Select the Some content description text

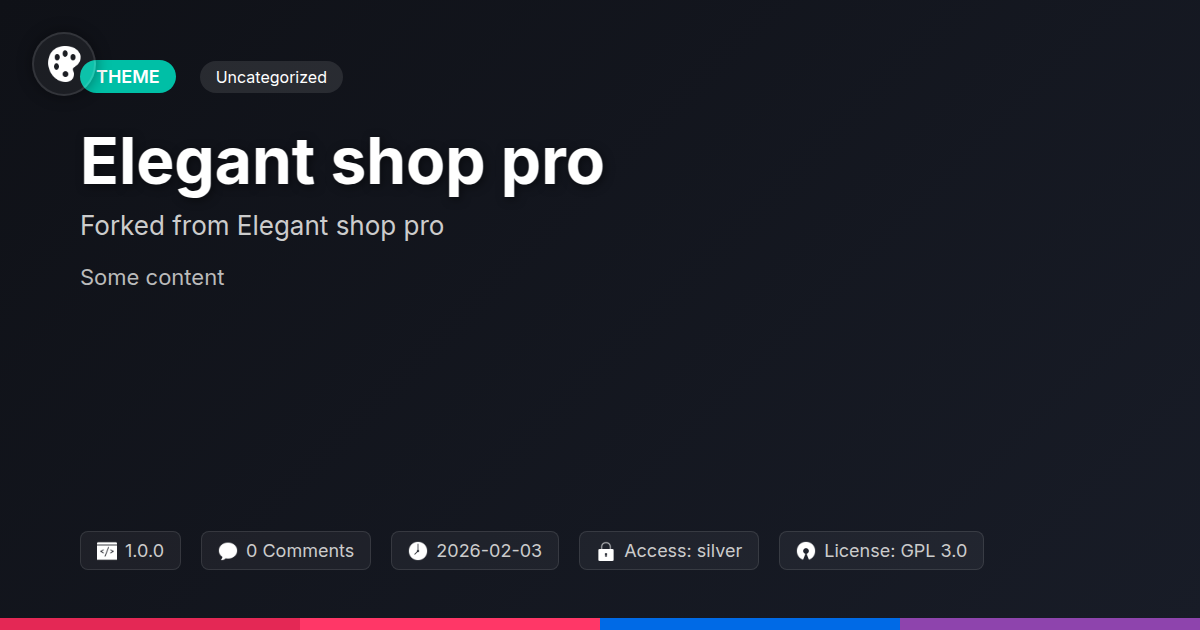click(x=152, y=277)
